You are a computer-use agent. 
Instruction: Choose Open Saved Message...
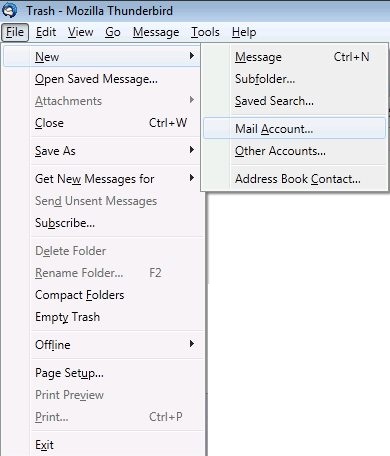click(x=103, y=79)
